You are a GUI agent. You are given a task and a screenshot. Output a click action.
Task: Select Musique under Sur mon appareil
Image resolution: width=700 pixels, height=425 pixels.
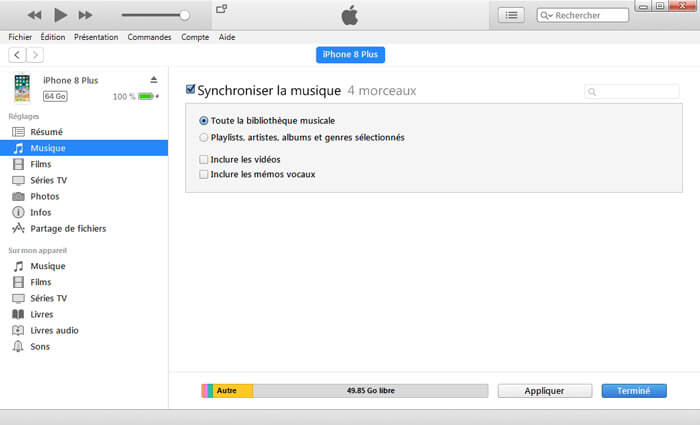(x=84, y=266)
